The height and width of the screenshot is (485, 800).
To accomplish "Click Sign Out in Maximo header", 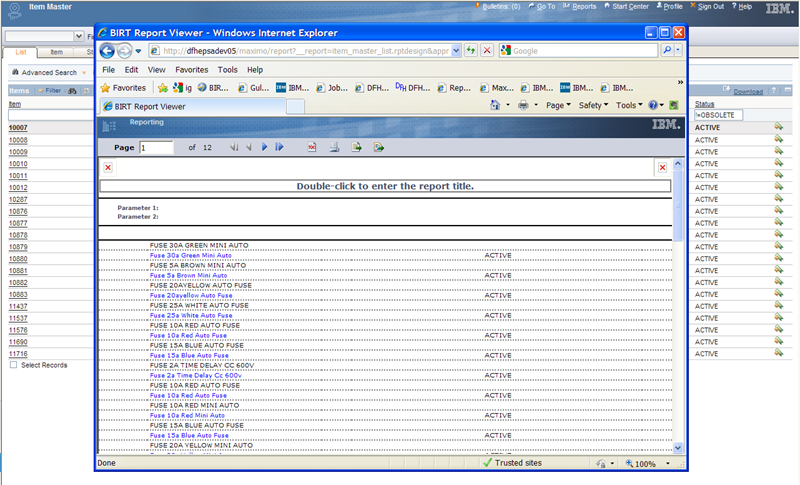I will (707, 6).
